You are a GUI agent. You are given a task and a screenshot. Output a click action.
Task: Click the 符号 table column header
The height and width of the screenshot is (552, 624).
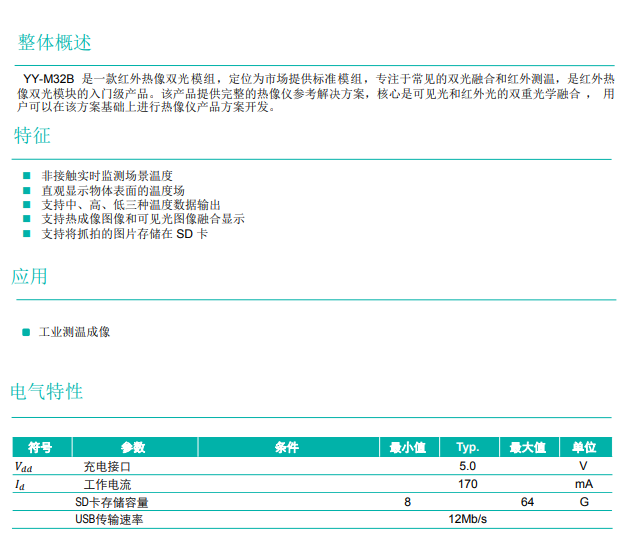click(40, 447)
